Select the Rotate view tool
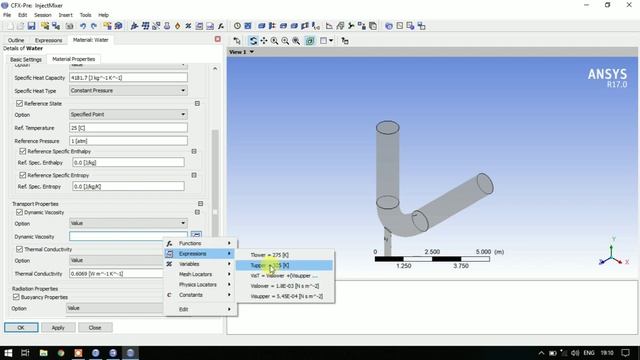Image resolution: width=640 pixels, height=360 pixels. pos(253,41)
